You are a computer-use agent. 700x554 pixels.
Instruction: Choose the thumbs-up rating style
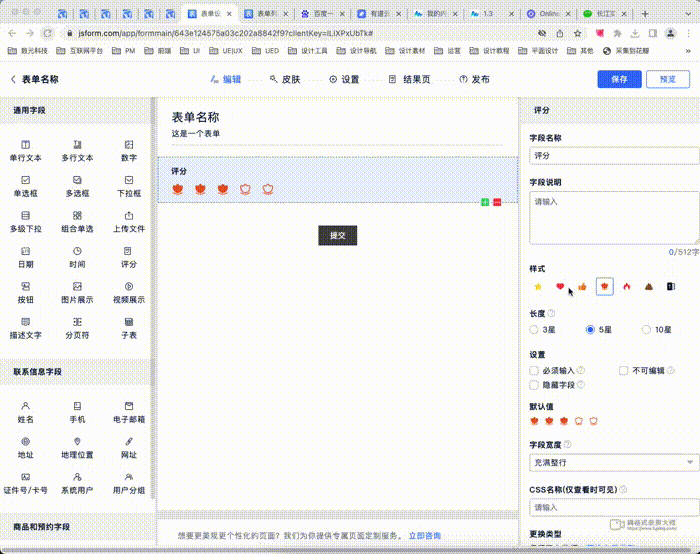(x=582, y=287)
